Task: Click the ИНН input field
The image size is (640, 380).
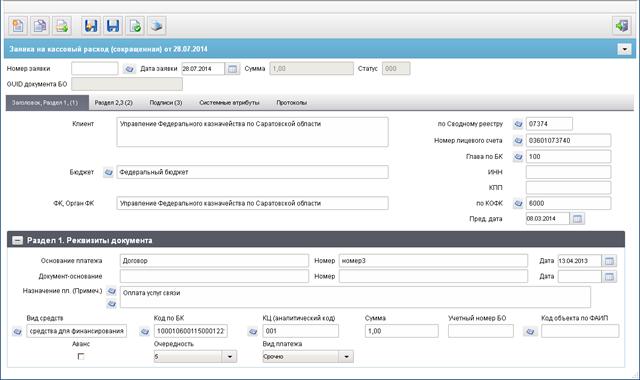Action: (569, 172)
